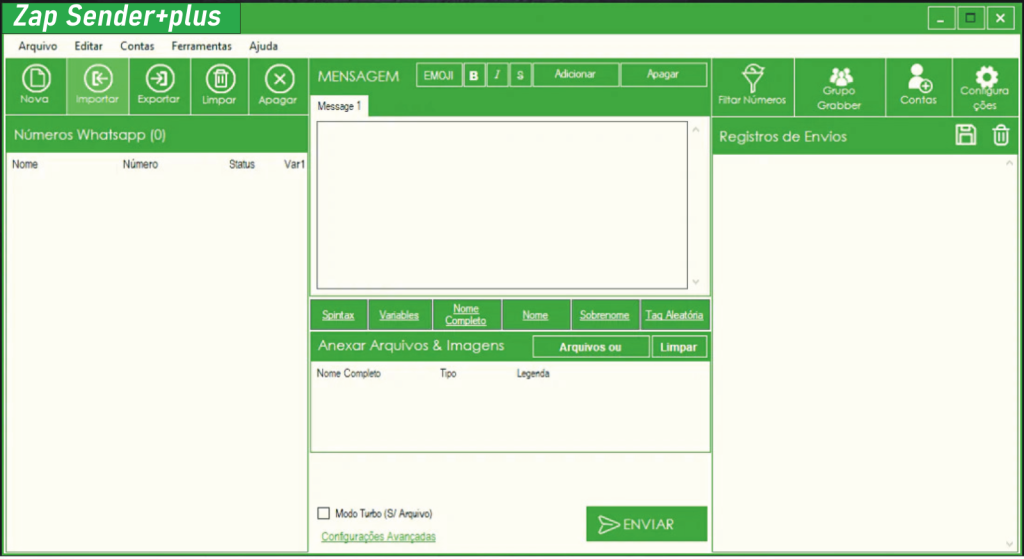Click the ENVIAR send button

[x=647, y=524]
